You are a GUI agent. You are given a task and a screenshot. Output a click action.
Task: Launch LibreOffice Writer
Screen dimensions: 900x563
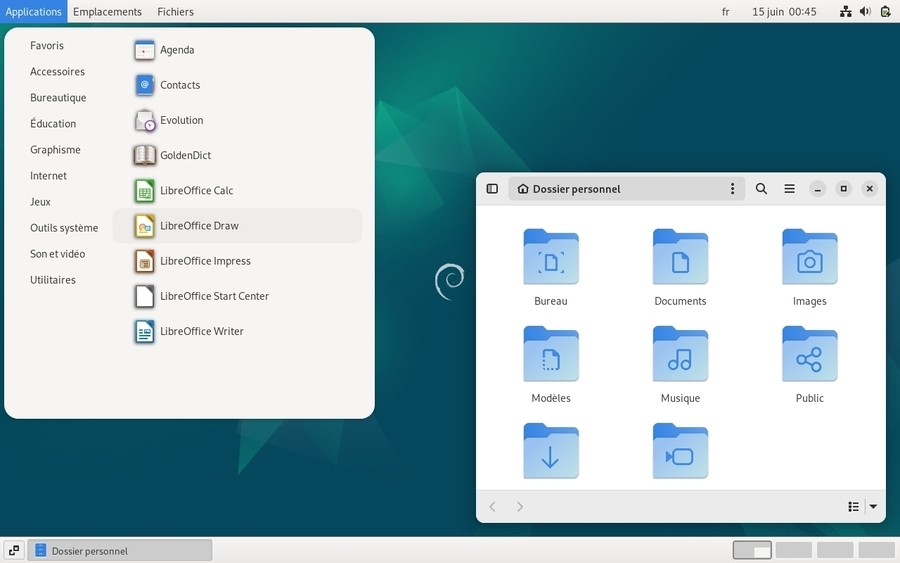237,331
